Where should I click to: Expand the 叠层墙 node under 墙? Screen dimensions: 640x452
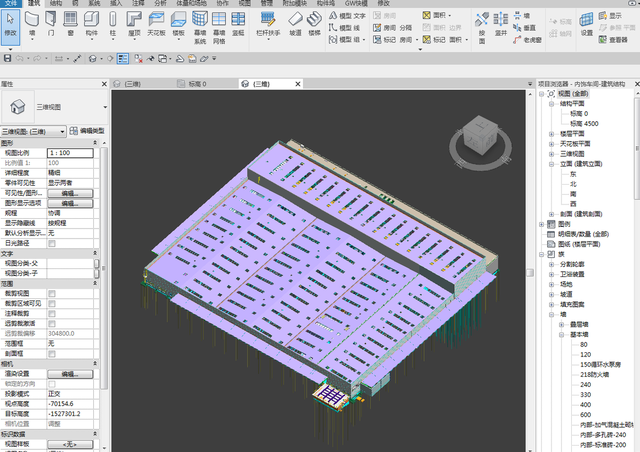[562, 325]
